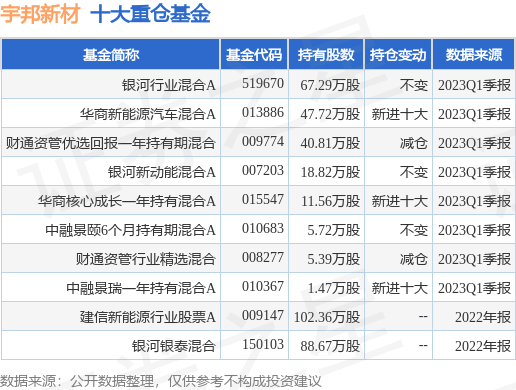Select fund code 010367
The width and height of the screenshot is (516, 390).
(263, 286)
